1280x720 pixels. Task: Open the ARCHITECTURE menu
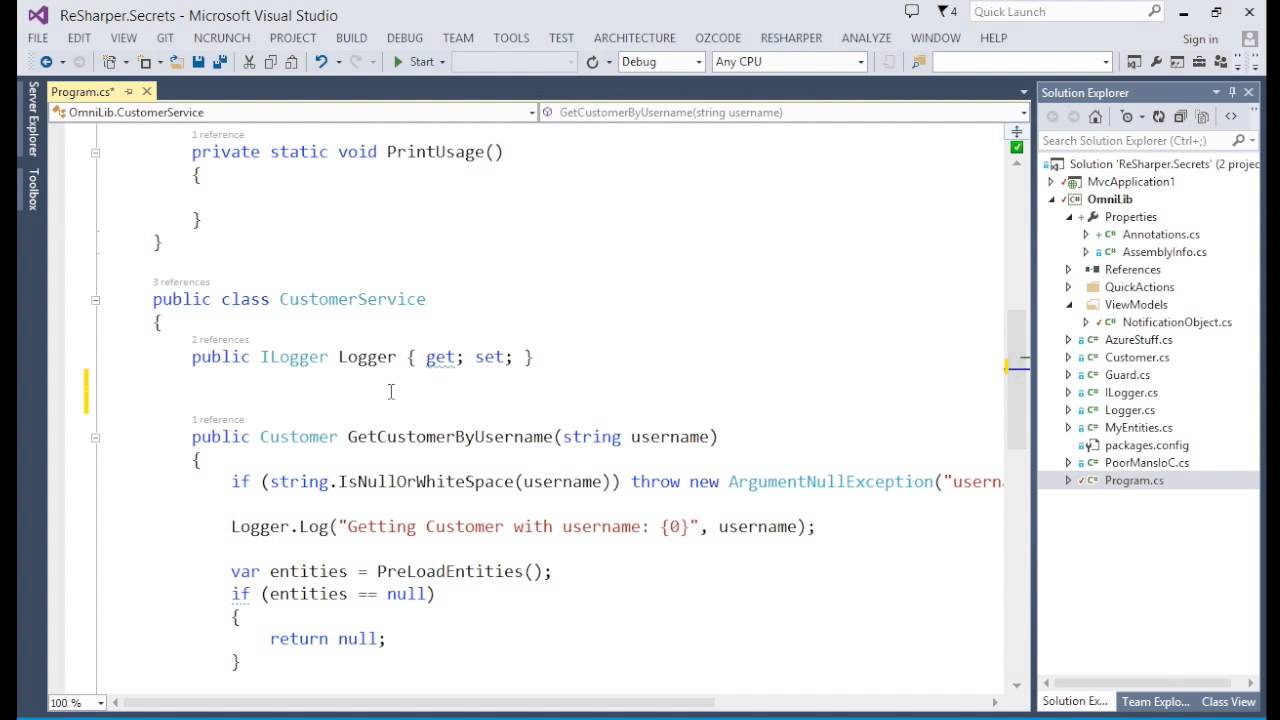pyautogui.click(x=635, y=38)
